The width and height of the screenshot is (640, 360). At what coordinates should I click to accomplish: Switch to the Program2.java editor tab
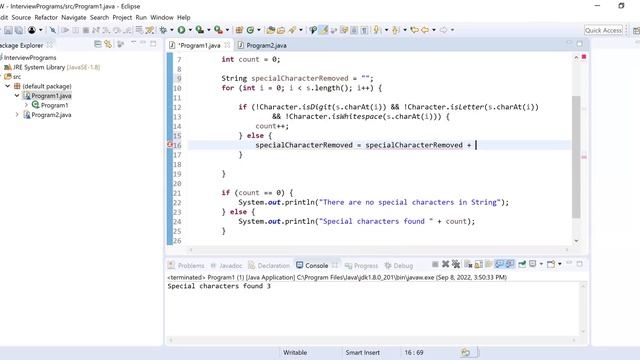click(x=262, y=45)
